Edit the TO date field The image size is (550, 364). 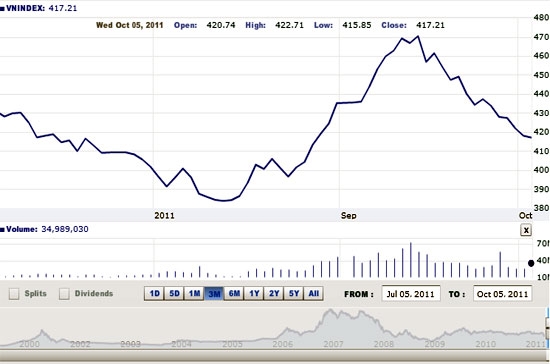tap(502, 294)
